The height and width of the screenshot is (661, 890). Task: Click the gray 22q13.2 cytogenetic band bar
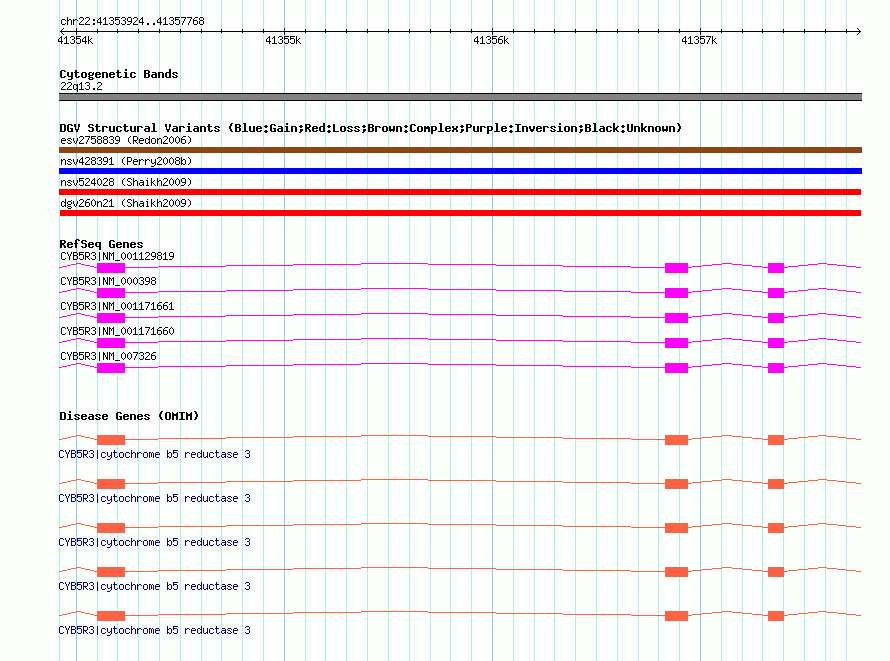click(x=460, y=97)
